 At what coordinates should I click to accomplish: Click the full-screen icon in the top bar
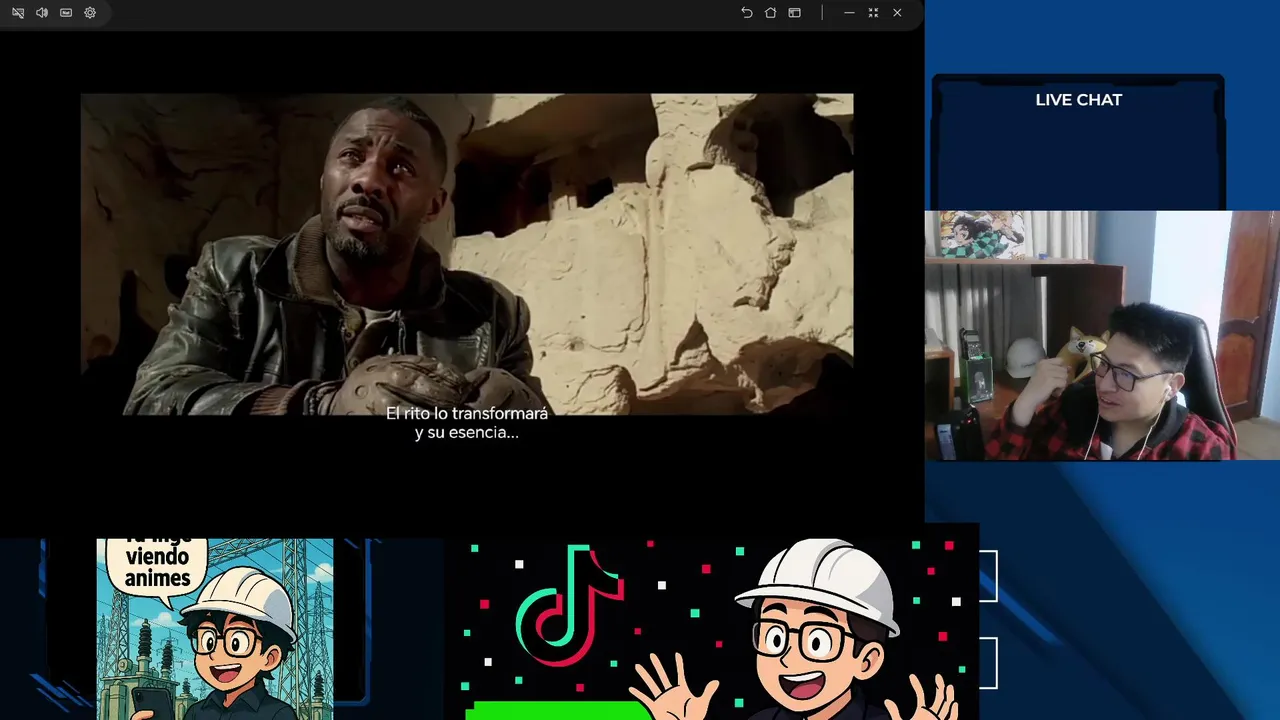click(873, 13)
